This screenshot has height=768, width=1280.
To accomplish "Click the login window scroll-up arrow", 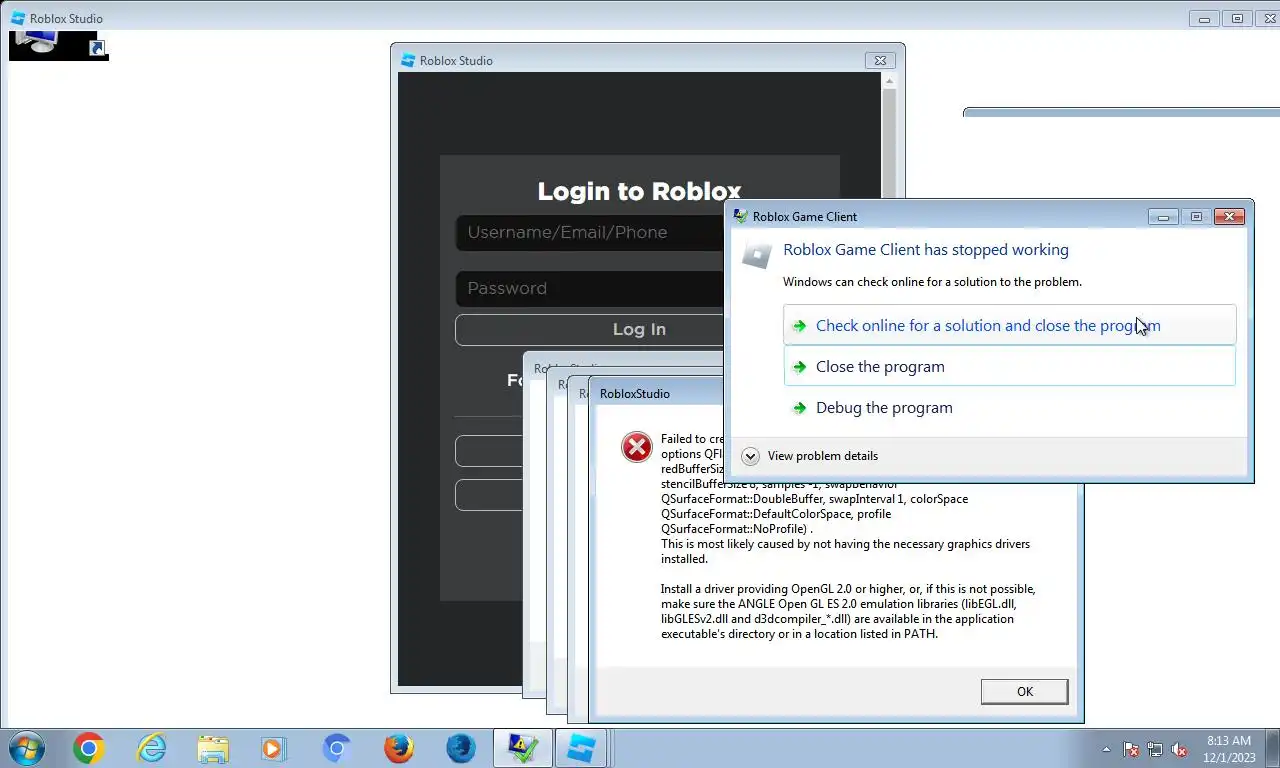I will (889, 81).
